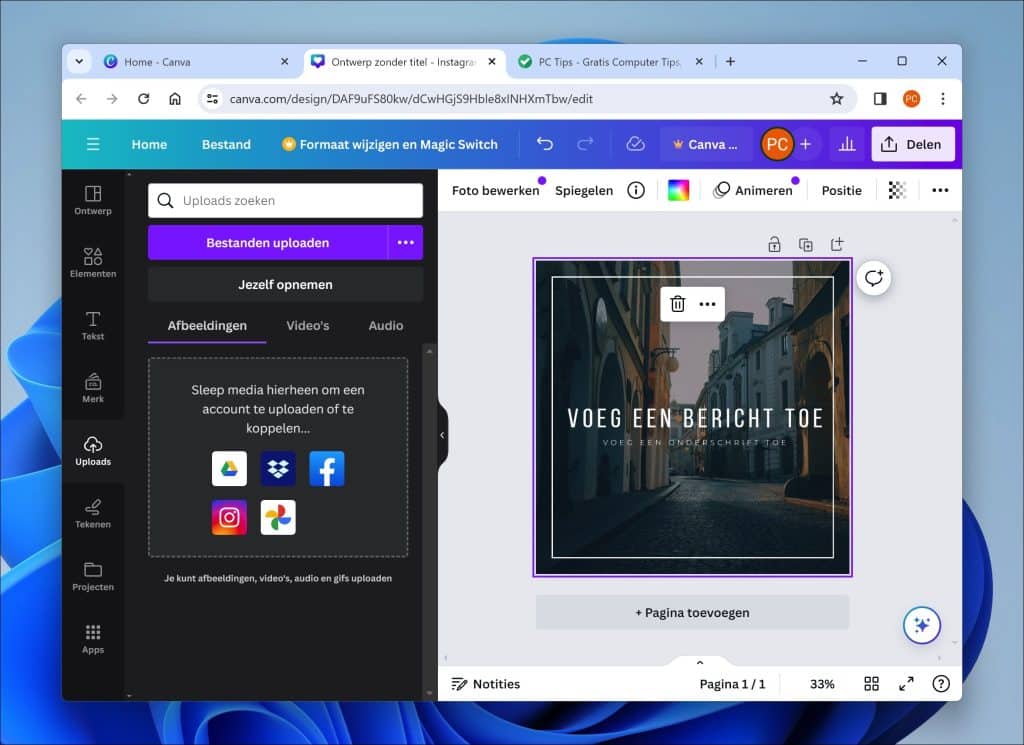Open the selected element's more options menu
Image resolution: width=1024 pixels, height=745 pixels.
click(707, 304)
